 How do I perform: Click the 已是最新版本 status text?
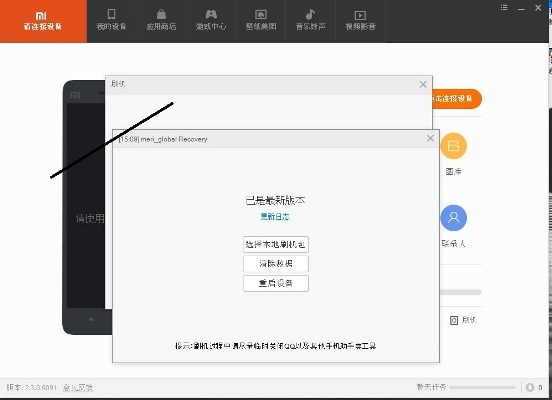coord(275,200)
